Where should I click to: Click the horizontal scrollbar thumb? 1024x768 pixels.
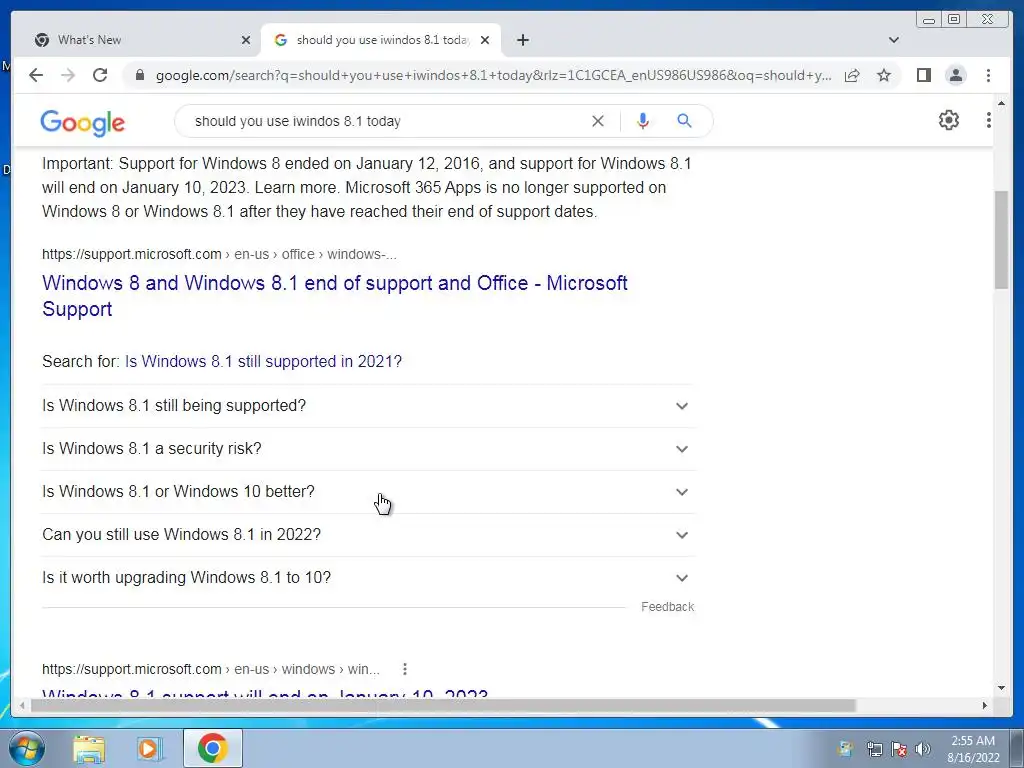(443, 705)
